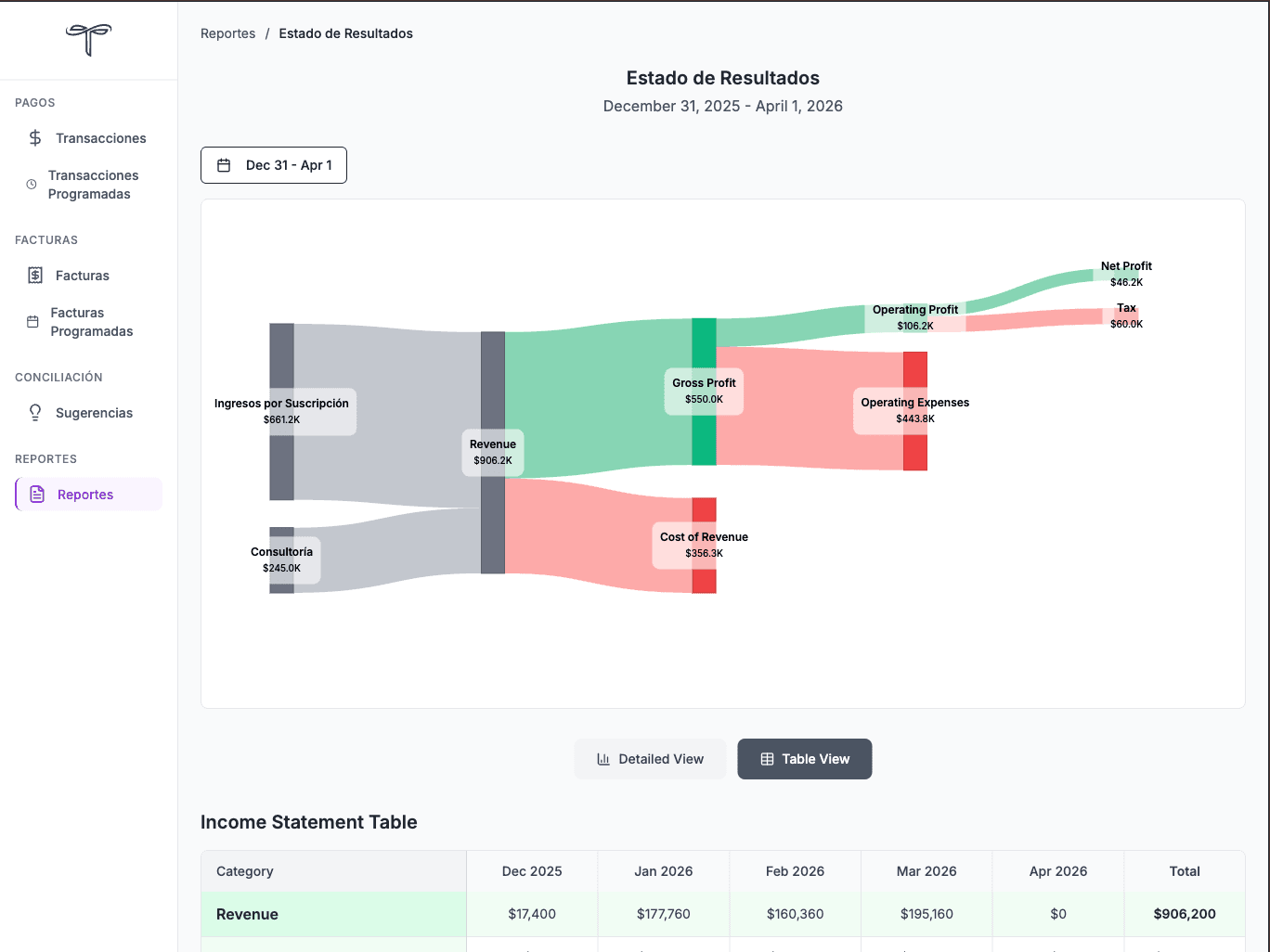1270x952 pixels.
Task: Go to Reportes via breadcrumb link
Action: click(227, 33)
